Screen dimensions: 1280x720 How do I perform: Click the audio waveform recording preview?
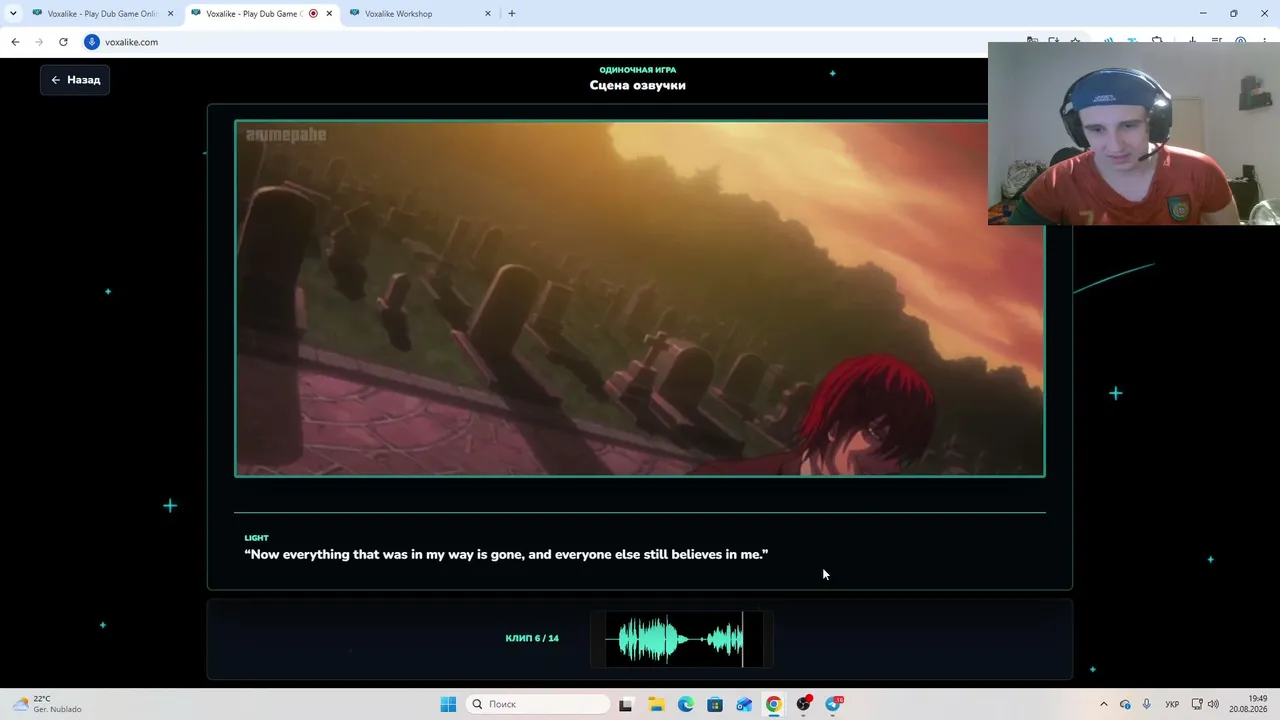pos(682,639)
